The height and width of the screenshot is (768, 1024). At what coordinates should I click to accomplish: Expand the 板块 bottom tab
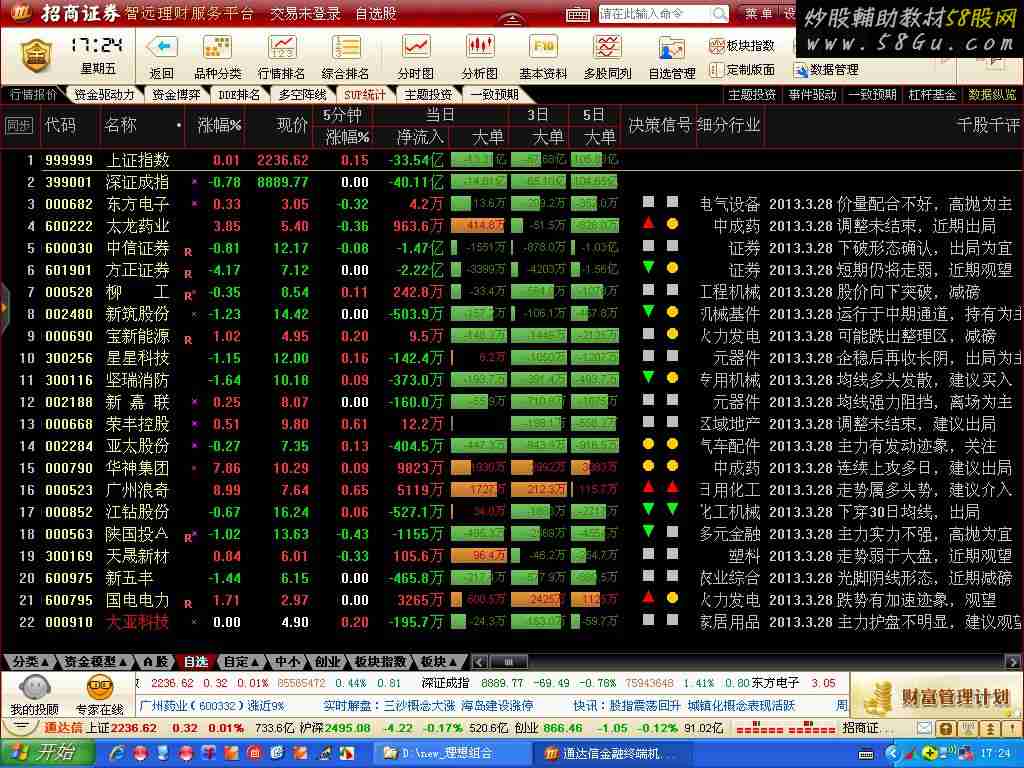pos(438,662)
